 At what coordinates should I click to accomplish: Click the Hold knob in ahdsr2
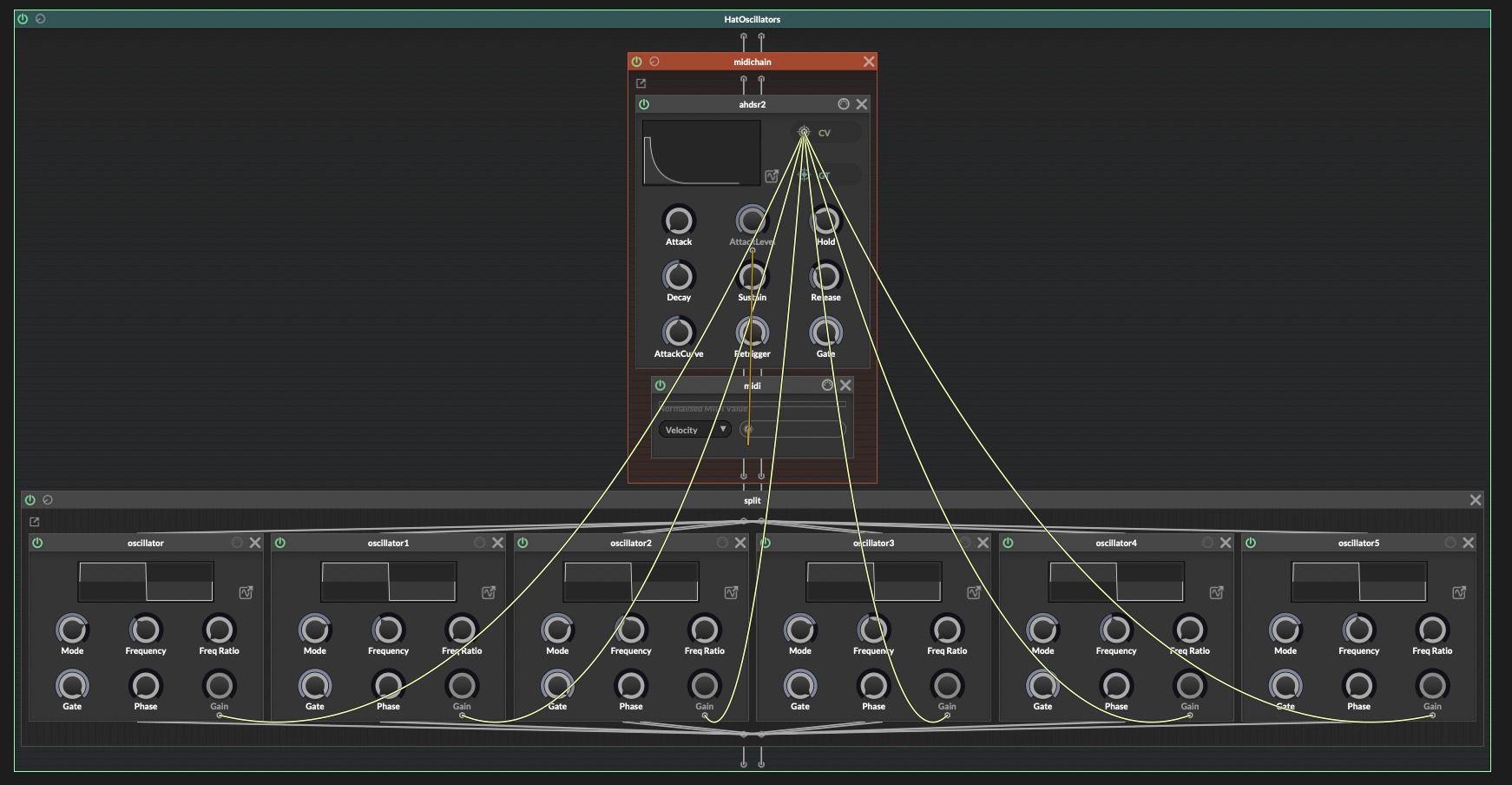point(825,221)
